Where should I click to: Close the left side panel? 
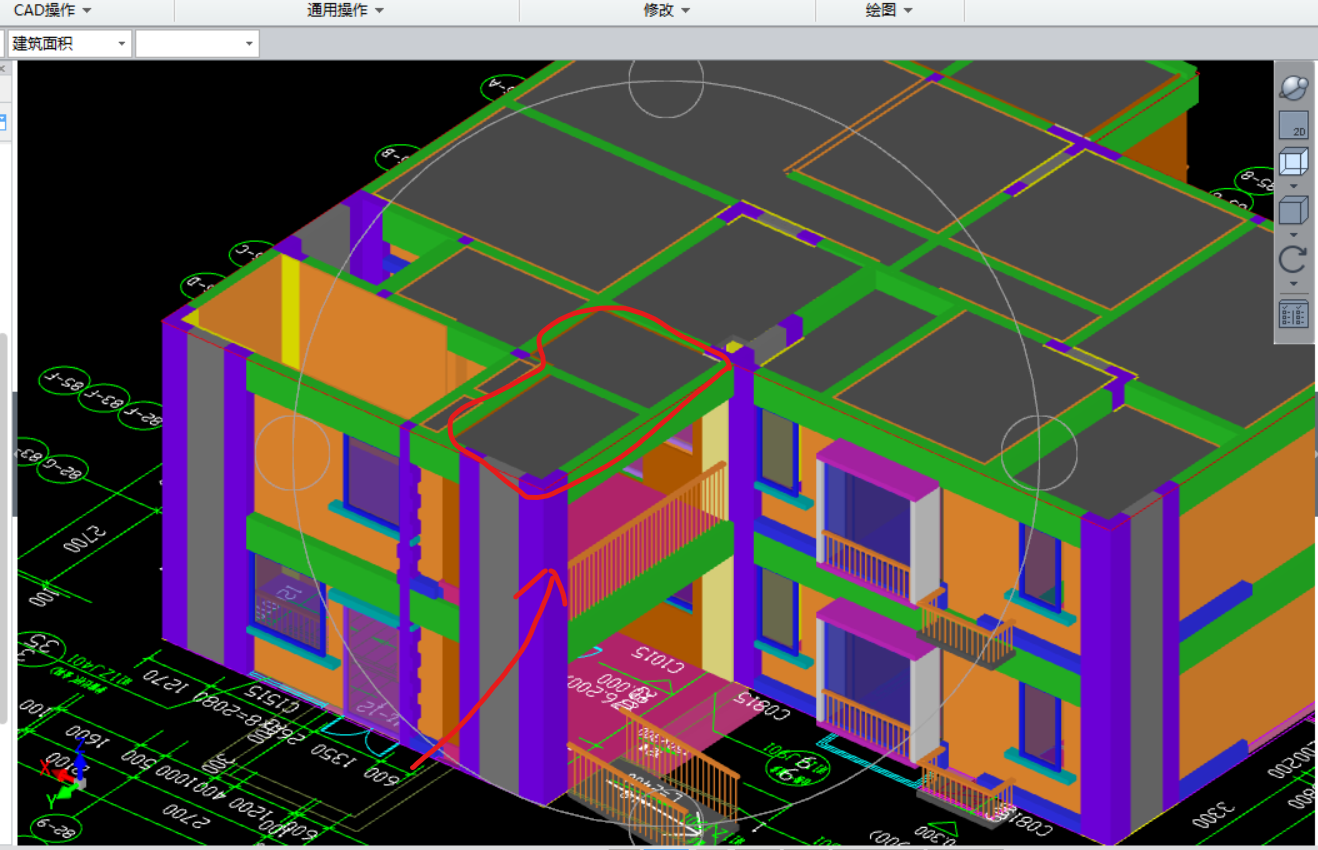[3, 68]
